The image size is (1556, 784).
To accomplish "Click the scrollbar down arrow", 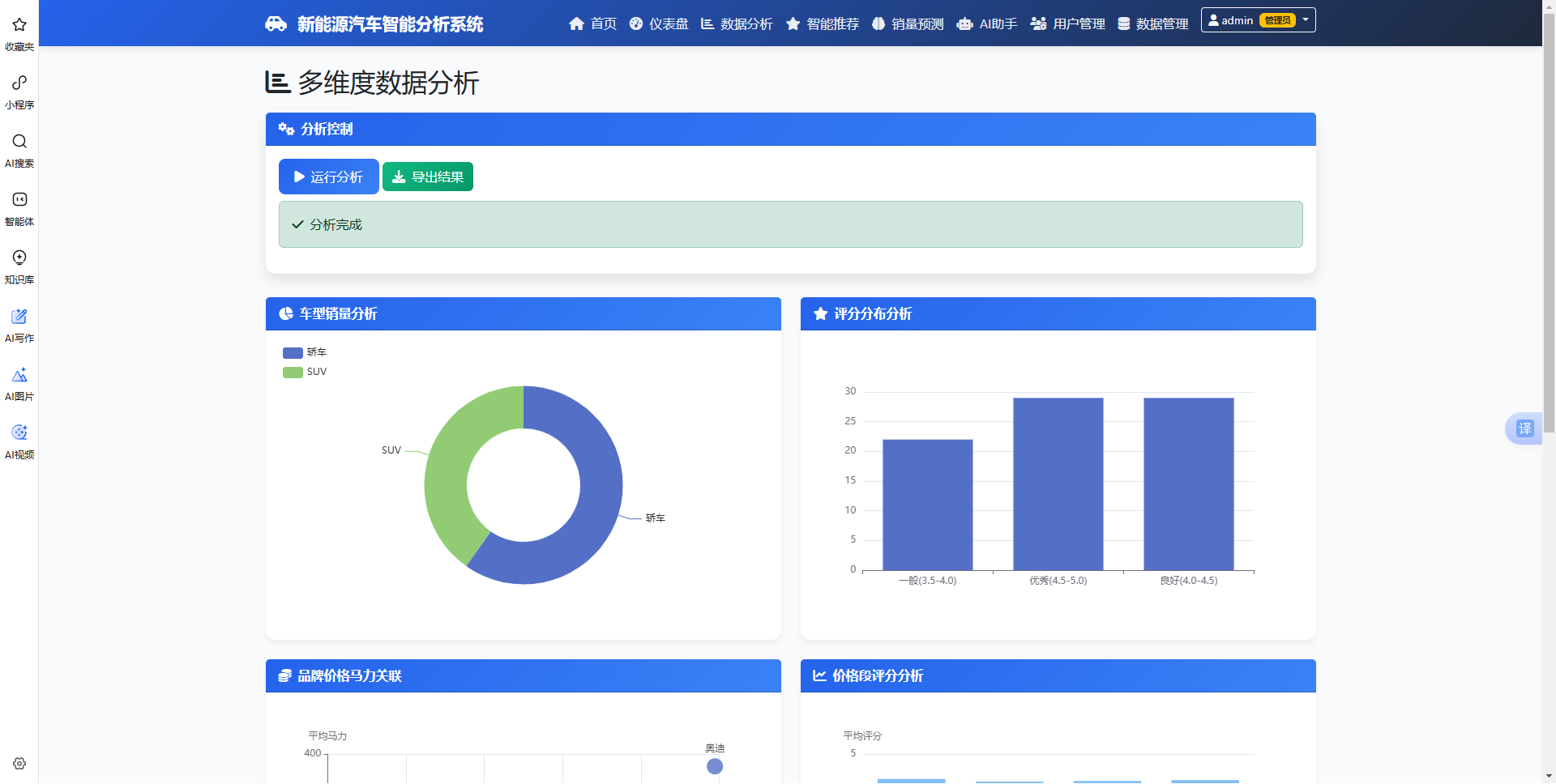I will coord(1549,777).
